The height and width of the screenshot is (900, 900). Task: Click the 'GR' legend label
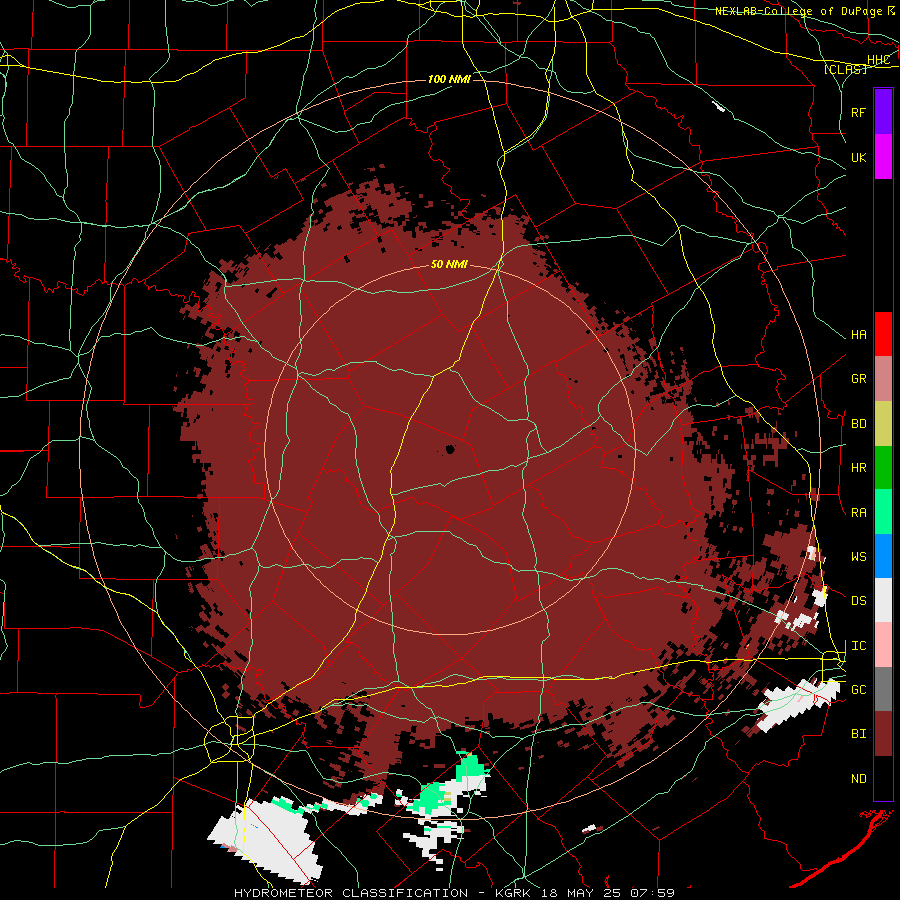coord(858,379)
